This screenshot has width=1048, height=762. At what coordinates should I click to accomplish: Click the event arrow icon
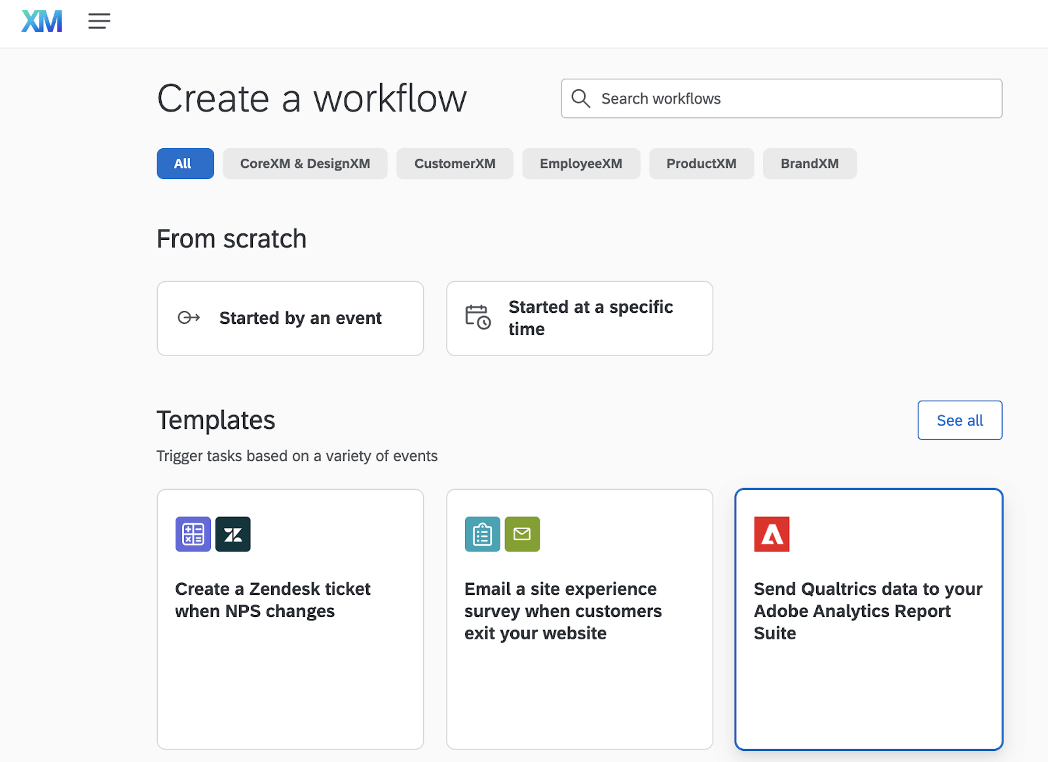[x=188, y=318]
